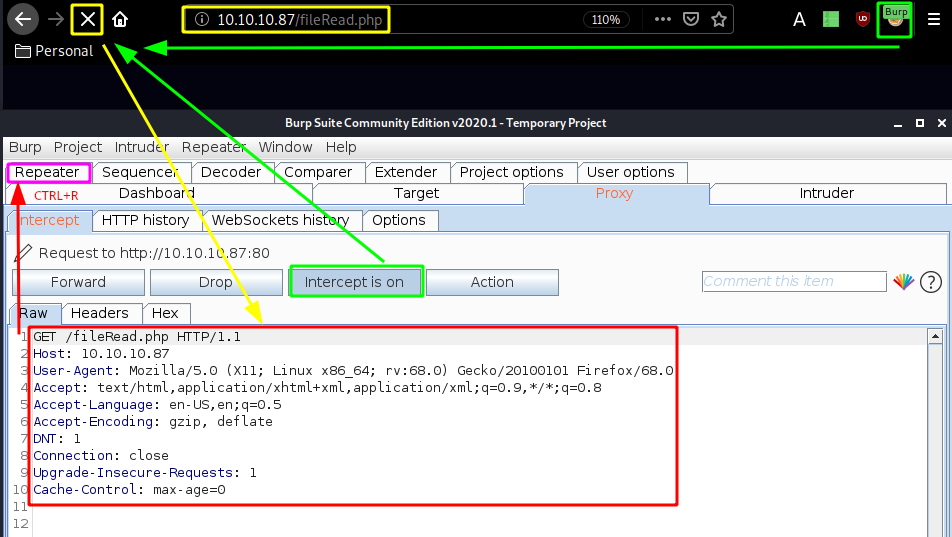Image resolution: width=952 pixels, height=537 pixels.
Task: Click the Comment this item field
Action: 794,282
